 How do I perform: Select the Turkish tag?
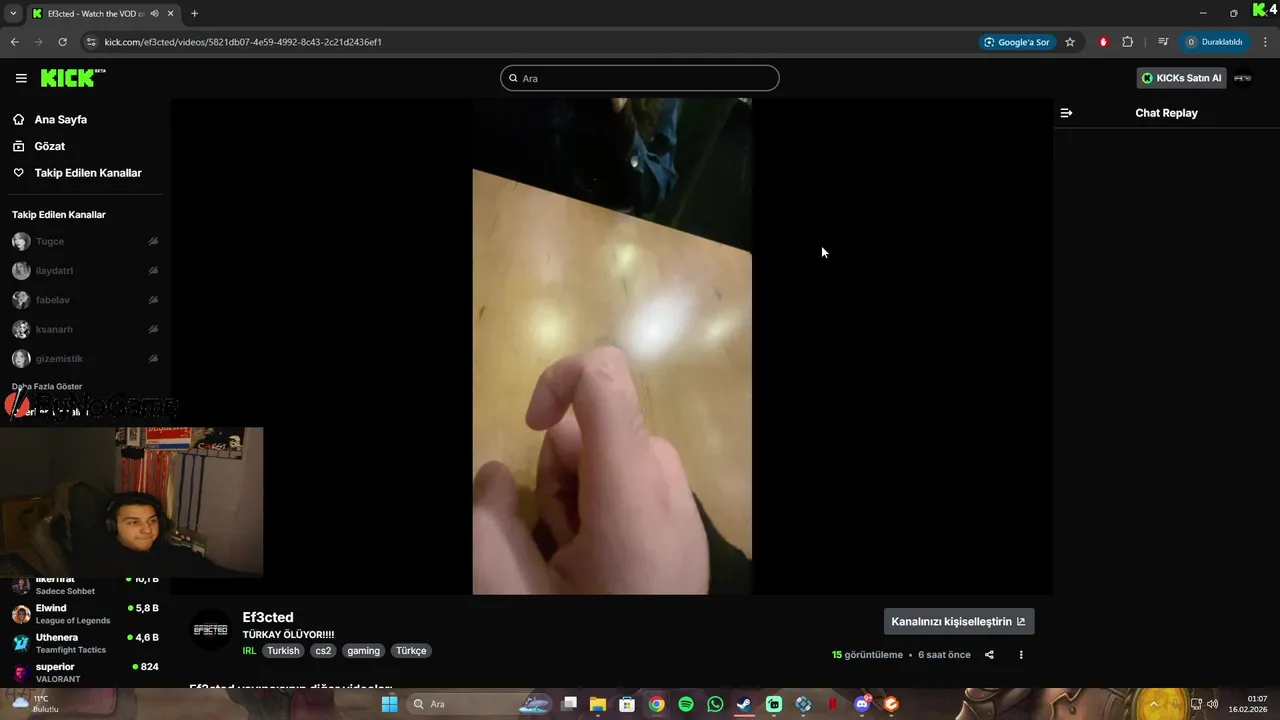[x=283, y=650]
